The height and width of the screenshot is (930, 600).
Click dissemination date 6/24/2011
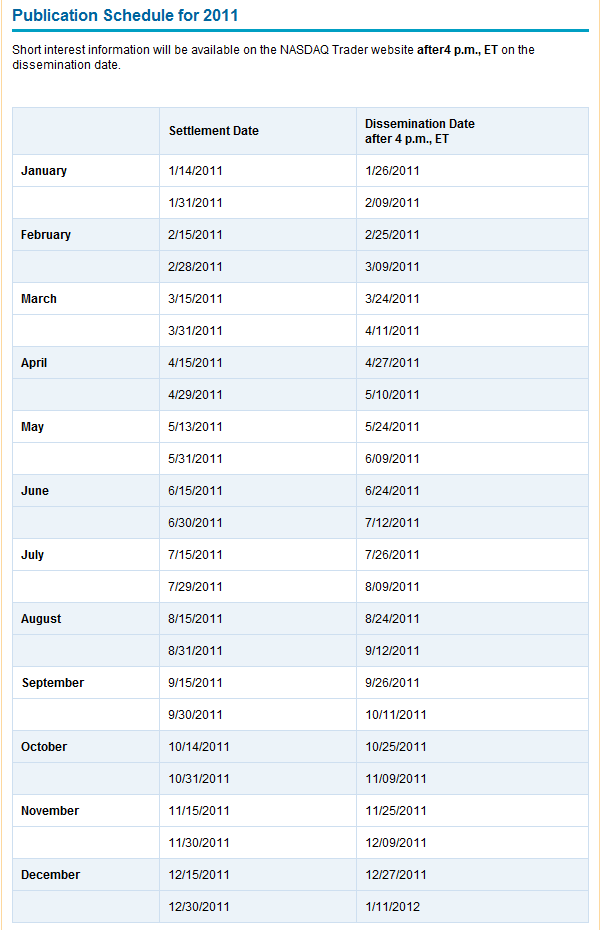392,491
